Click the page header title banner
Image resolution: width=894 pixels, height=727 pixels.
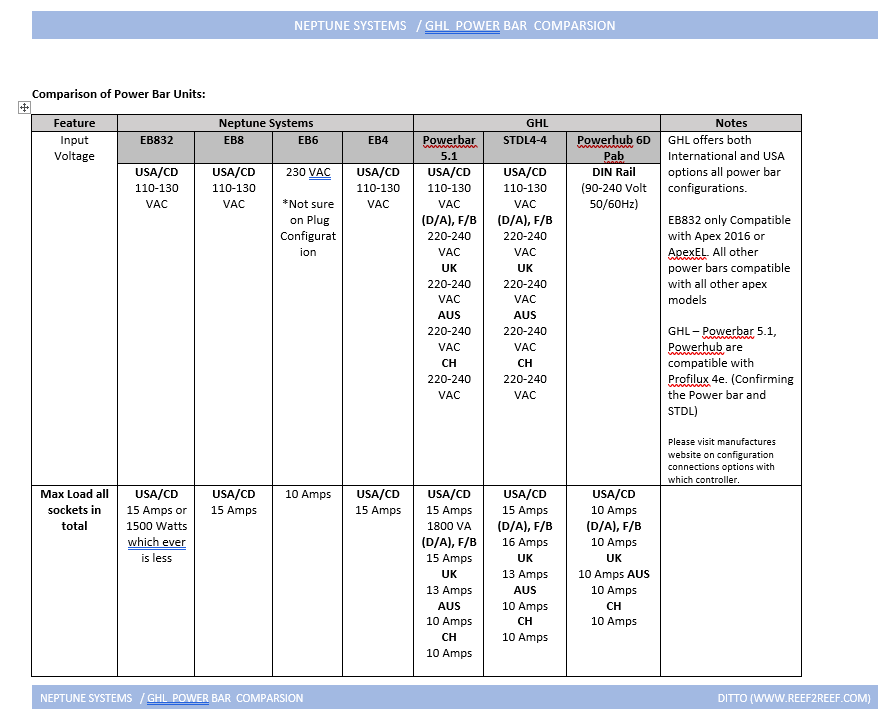tap(454, 26)
